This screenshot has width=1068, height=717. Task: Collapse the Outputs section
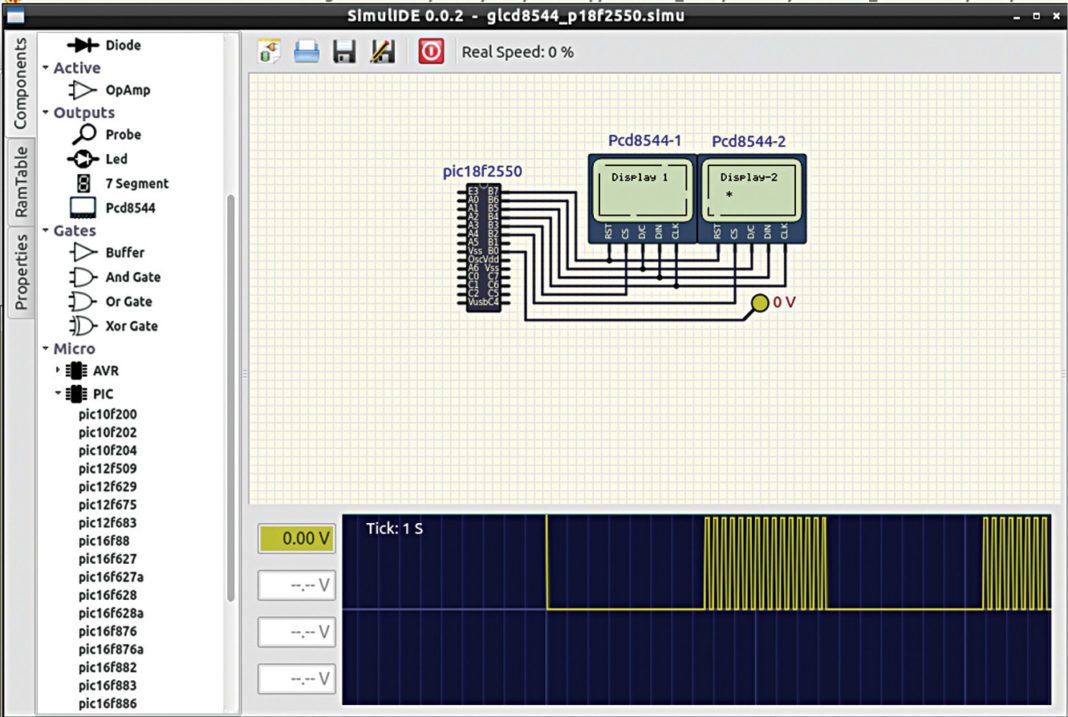(x=44, y=112)
